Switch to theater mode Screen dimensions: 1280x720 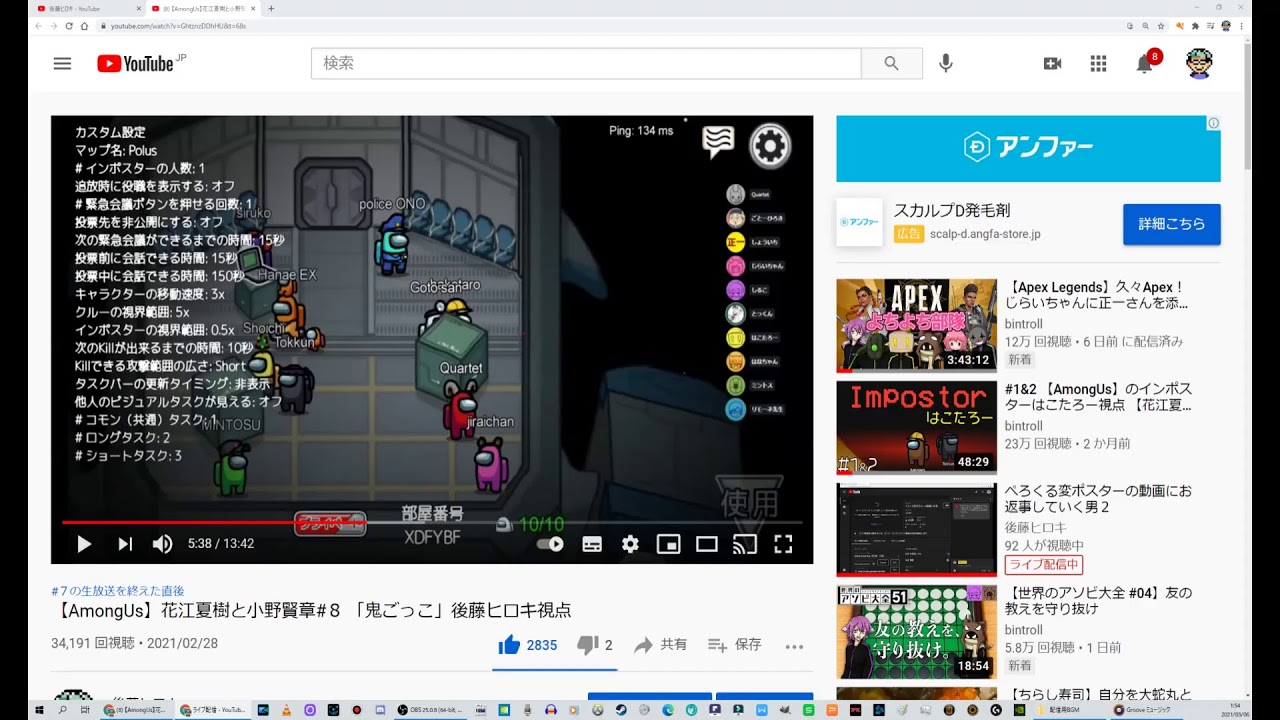707,544
